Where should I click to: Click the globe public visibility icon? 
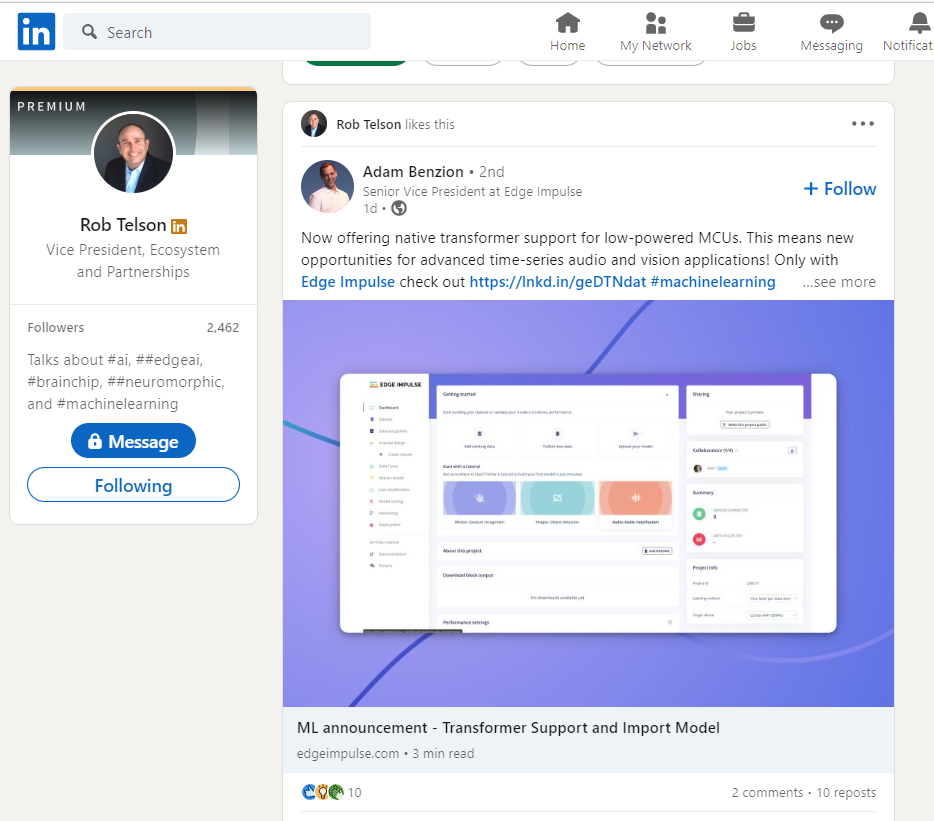[x=399, y=209]
